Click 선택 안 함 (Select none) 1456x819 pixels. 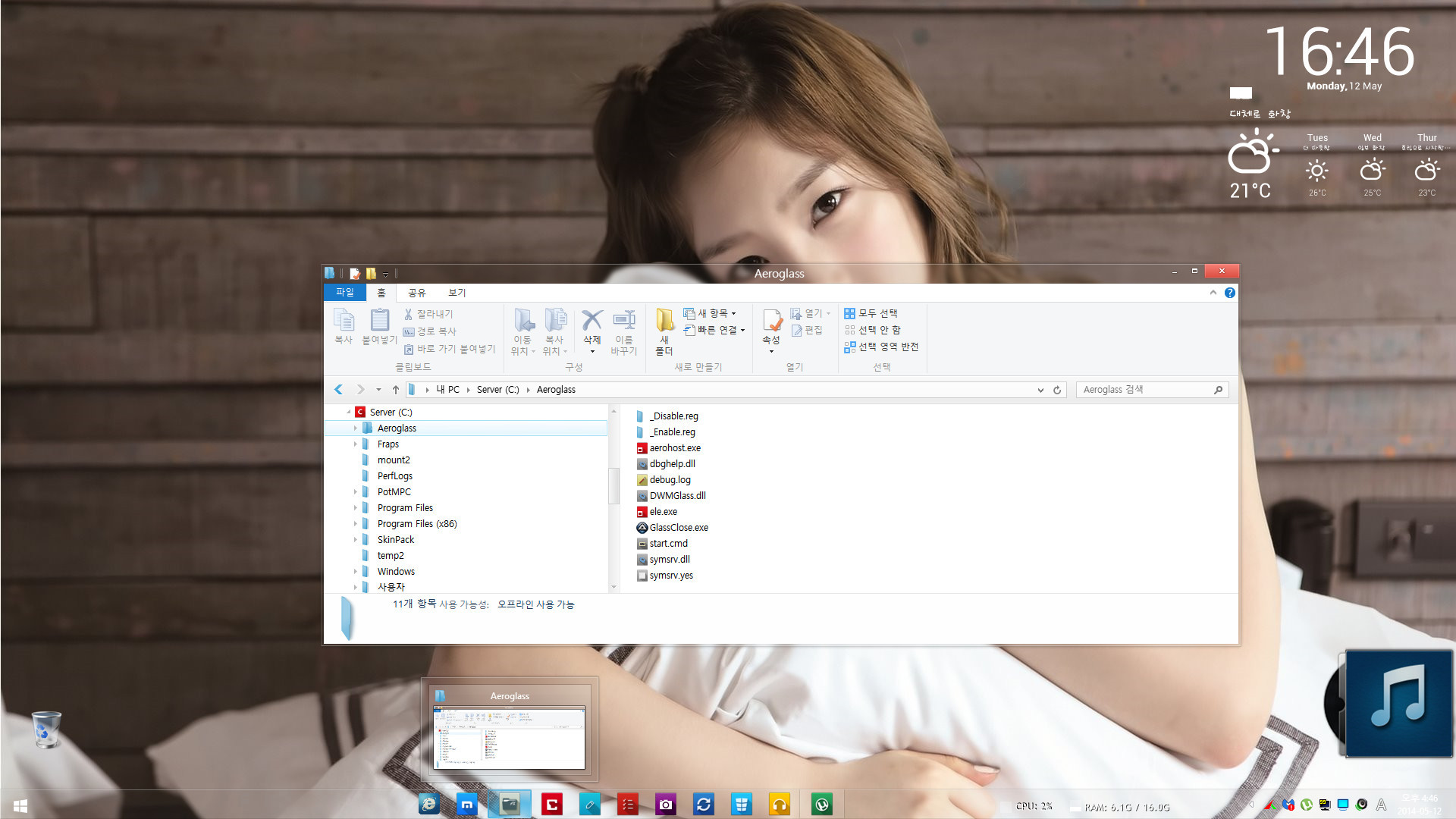872,330
